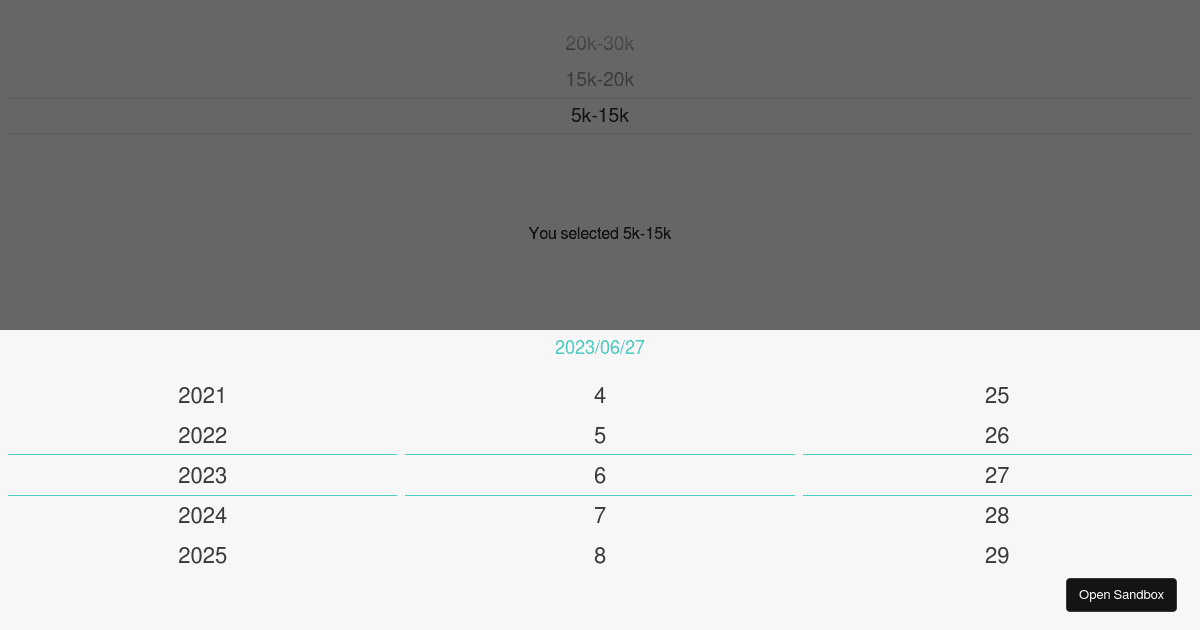The image size is (1200, 630).
Task: Tap the currently selected month 6
Action: tap(600, 476)
